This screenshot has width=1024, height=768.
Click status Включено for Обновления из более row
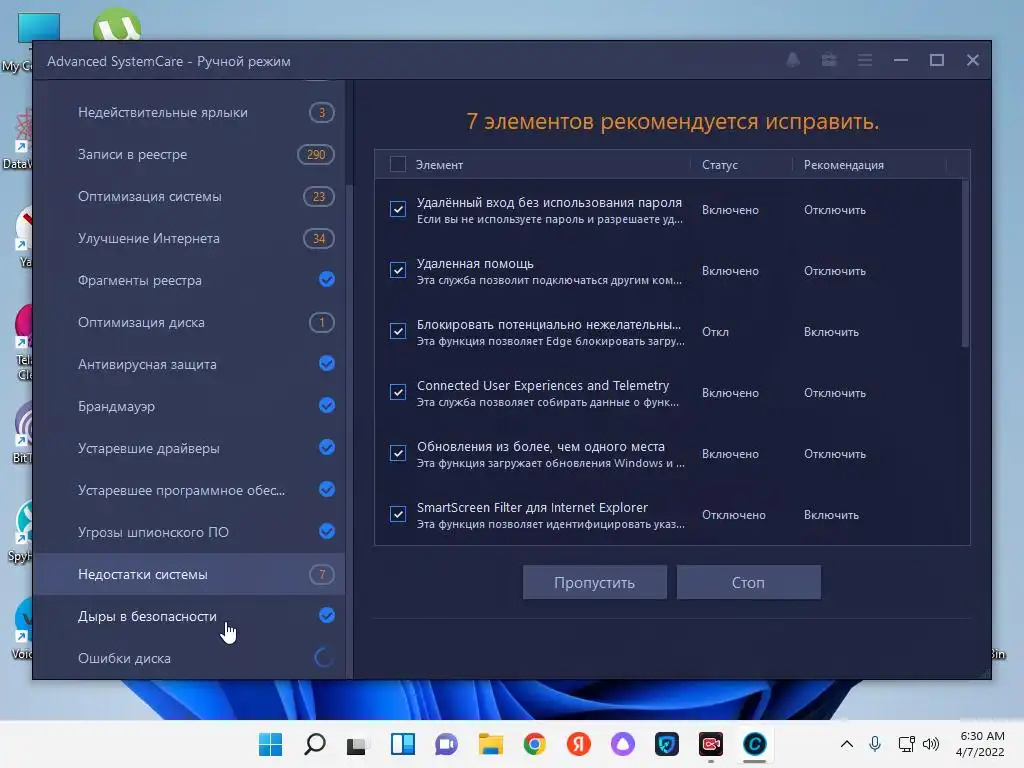730,454
